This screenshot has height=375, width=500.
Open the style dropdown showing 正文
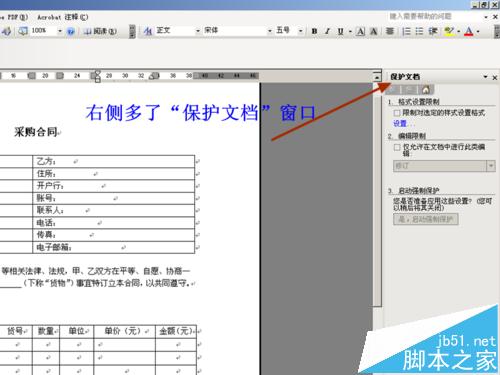(198, 31)
